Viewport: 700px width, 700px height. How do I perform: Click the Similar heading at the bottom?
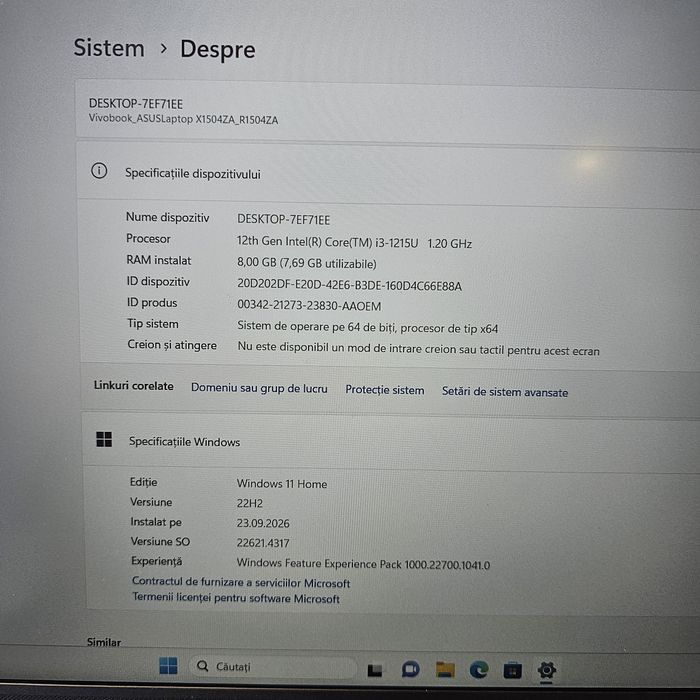pos(104,642)
